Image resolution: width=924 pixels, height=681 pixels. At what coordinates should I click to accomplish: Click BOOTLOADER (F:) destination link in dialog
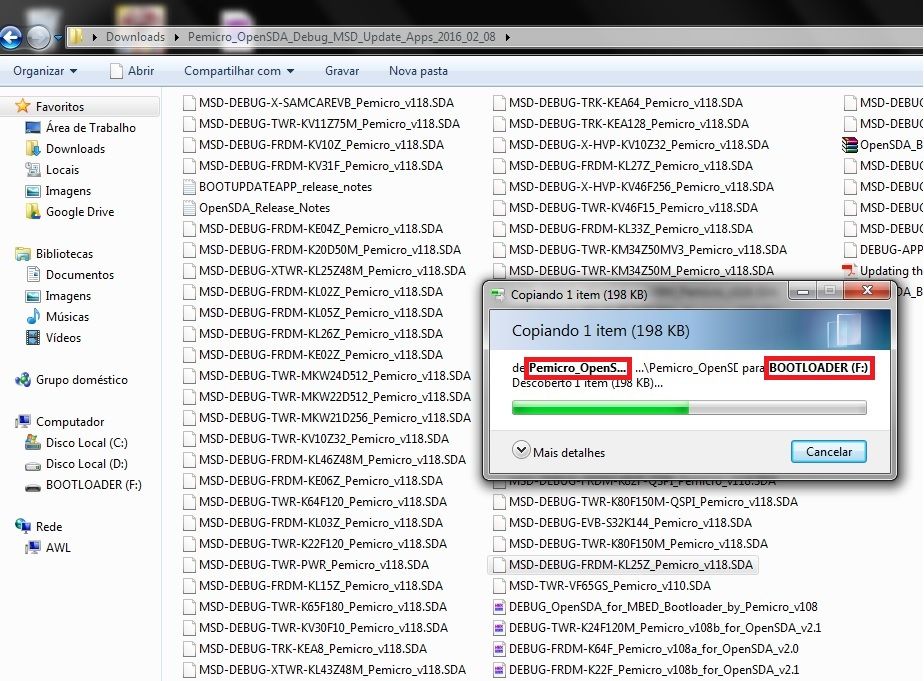(819, 368)
